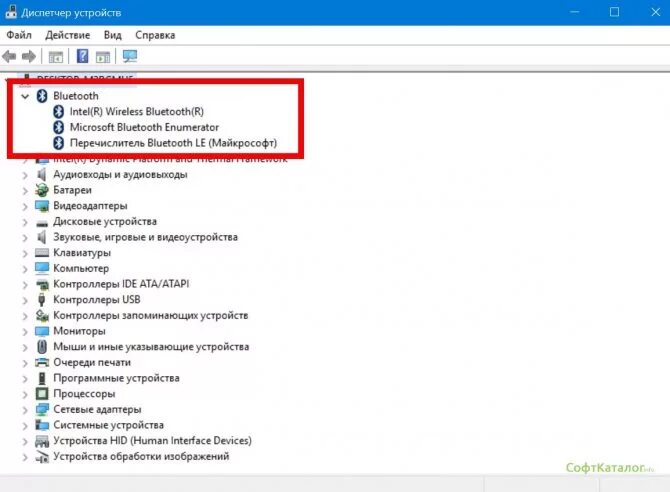
Task: Expand Аудиовходы и аудиовыходы chevron
Action: pyautogui.click(x=25, y=175)
